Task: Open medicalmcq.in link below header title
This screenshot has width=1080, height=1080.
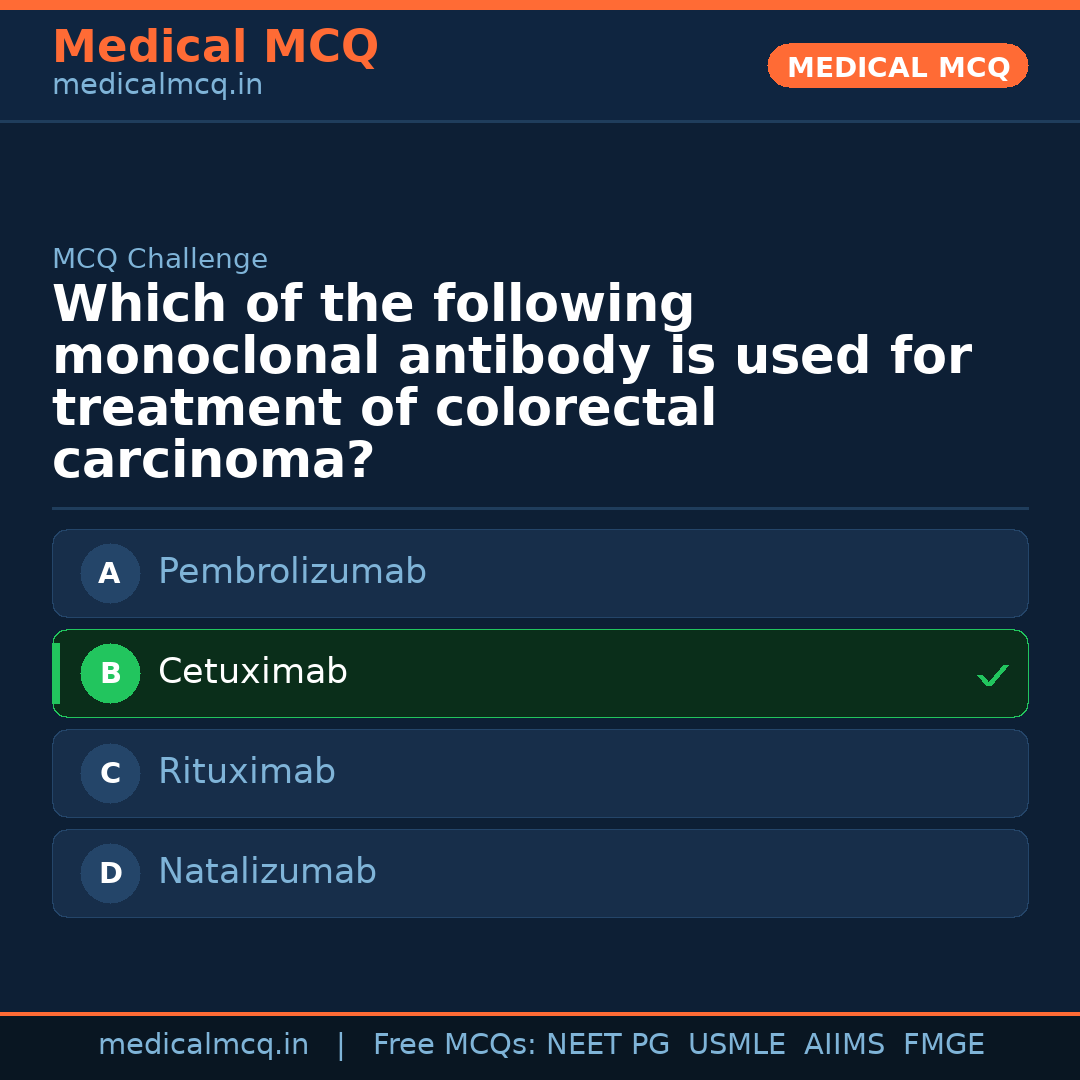Action: coord(157,86)
